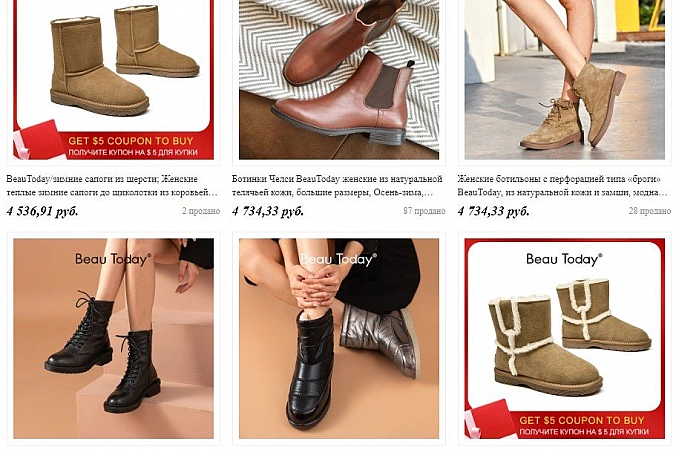
Task: Open the suede brogue ankle boots photo
Action: (564, 80)
